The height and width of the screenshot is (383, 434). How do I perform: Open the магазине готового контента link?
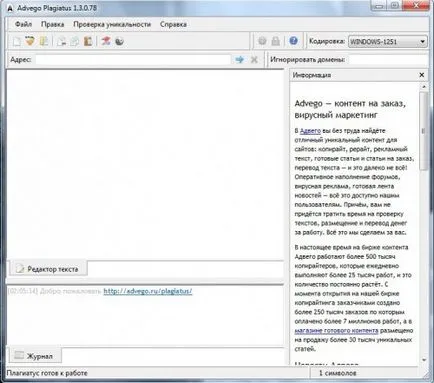pyautogui.click(x=336, y=331)
